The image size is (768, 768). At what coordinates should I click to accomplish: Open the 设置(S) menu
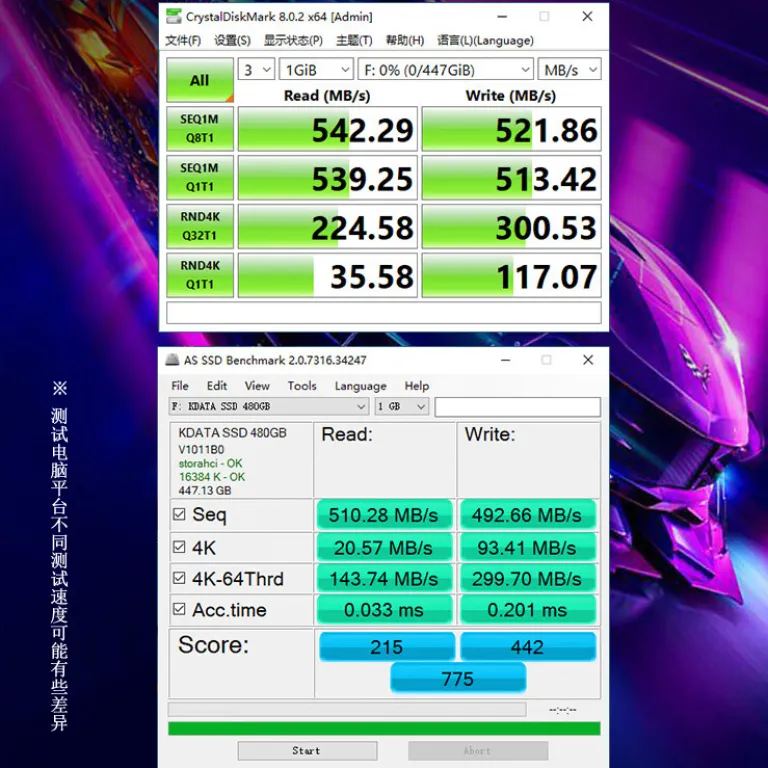tap(232, 40)
